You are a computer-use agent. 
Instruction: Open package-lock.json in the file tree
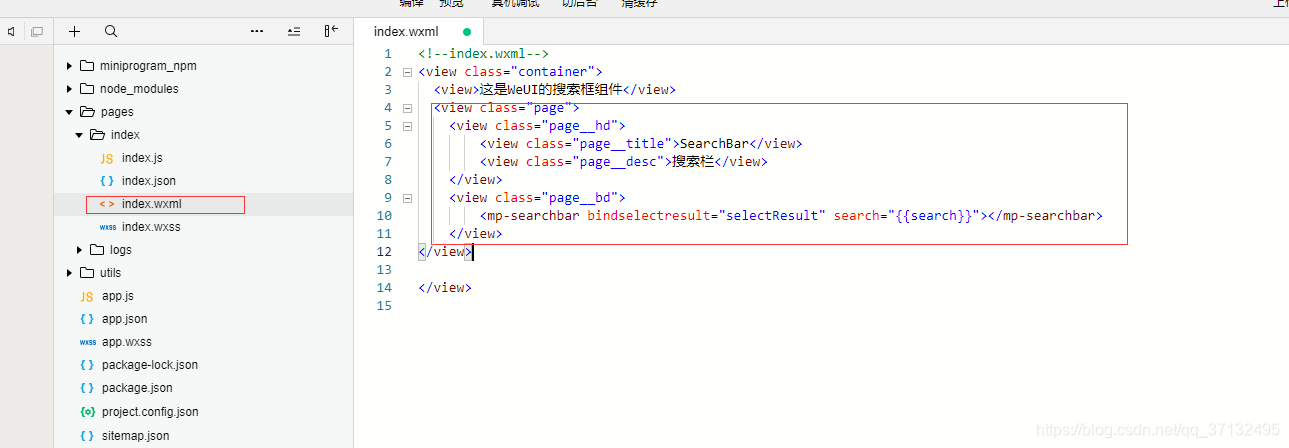pos(150,365)
